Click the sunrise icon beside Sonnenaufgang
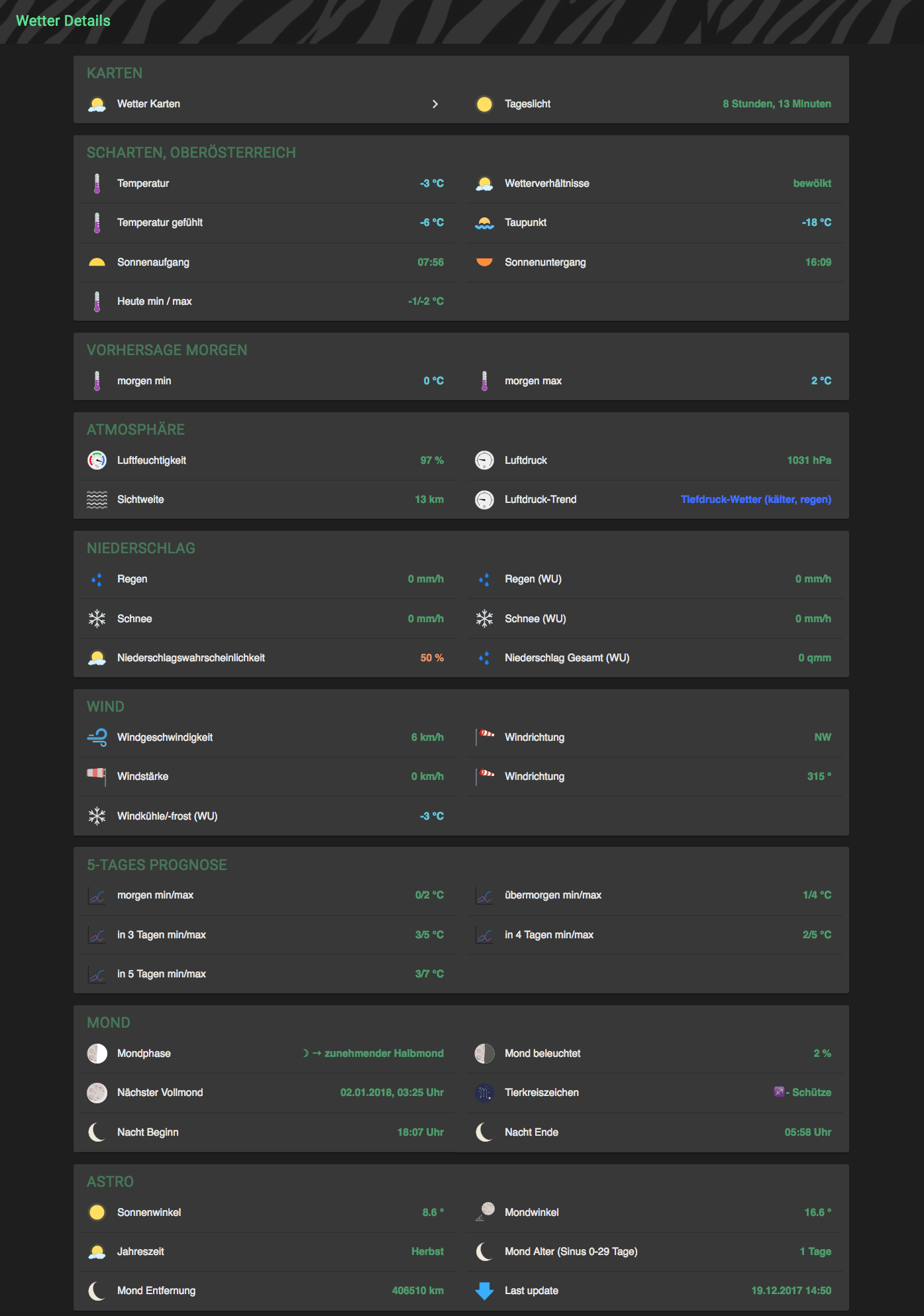 [x=97, y=262]
